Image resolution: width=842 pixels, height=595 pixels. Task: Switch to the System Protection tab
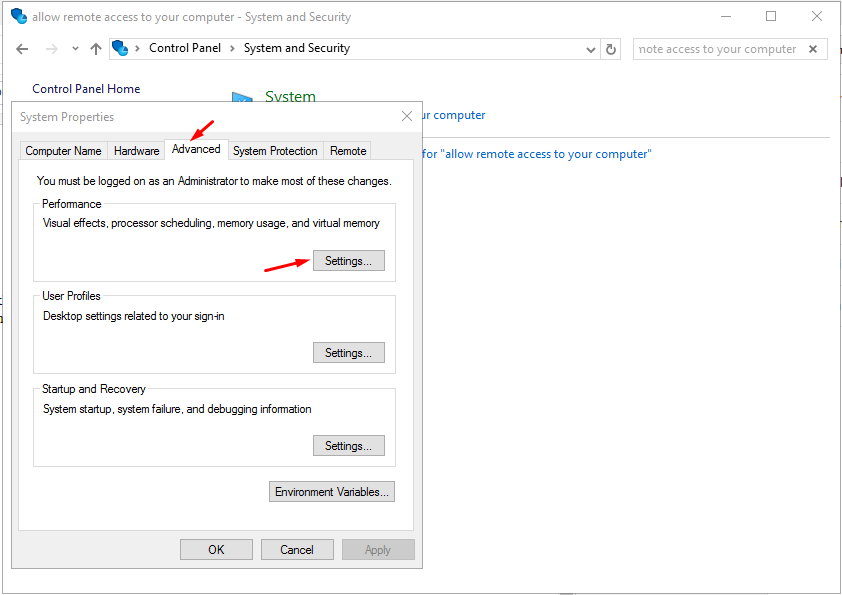(275, 150)
